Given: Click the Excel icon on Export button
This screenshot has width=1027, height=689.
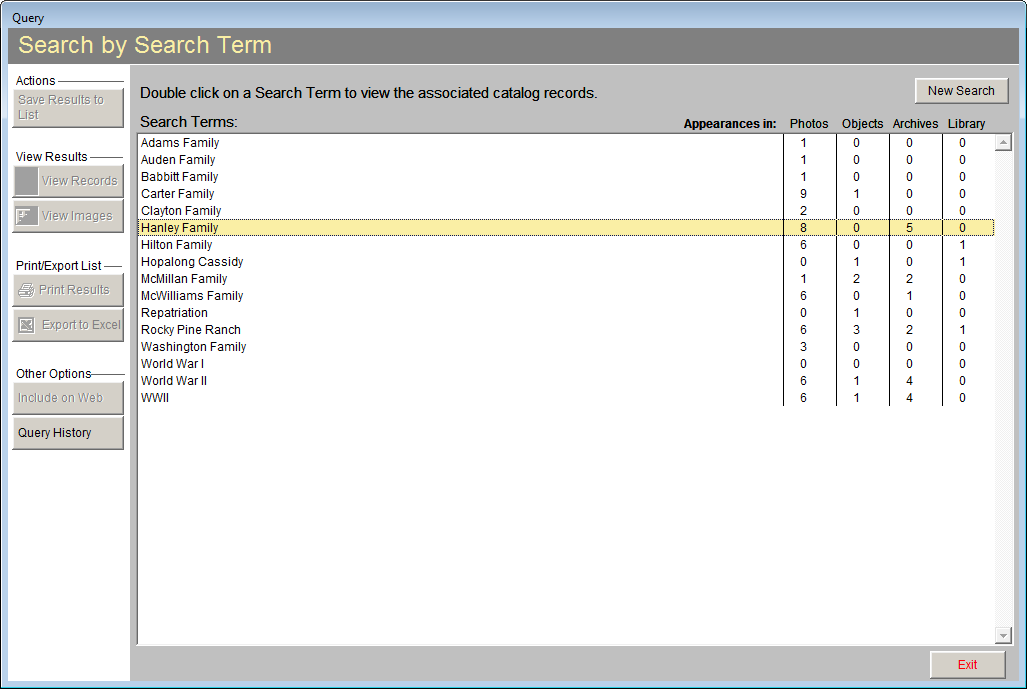Looking at the screenshot, I should (26, 325).
